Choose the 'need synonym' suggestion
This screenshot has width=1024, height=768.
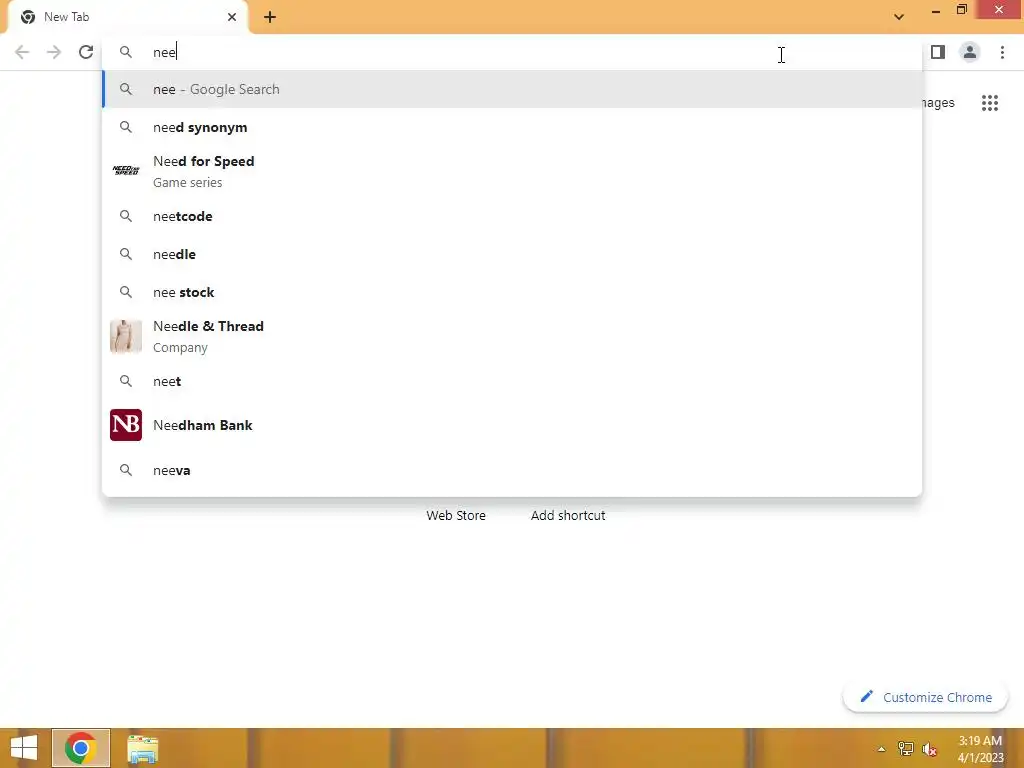[512, 127]
